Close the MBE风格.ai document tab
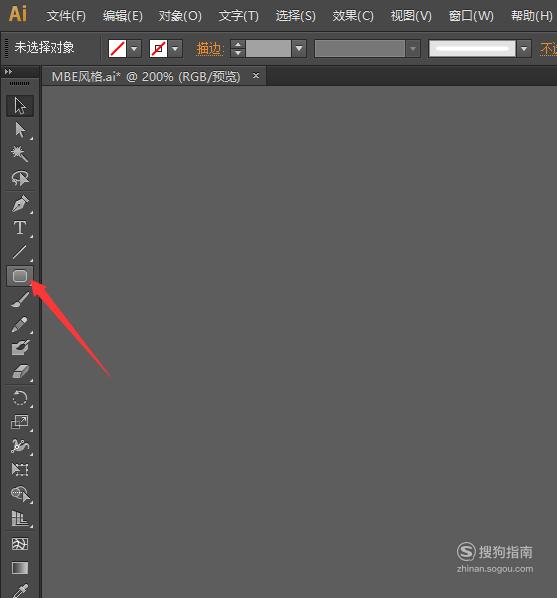 tap(256, 76)
